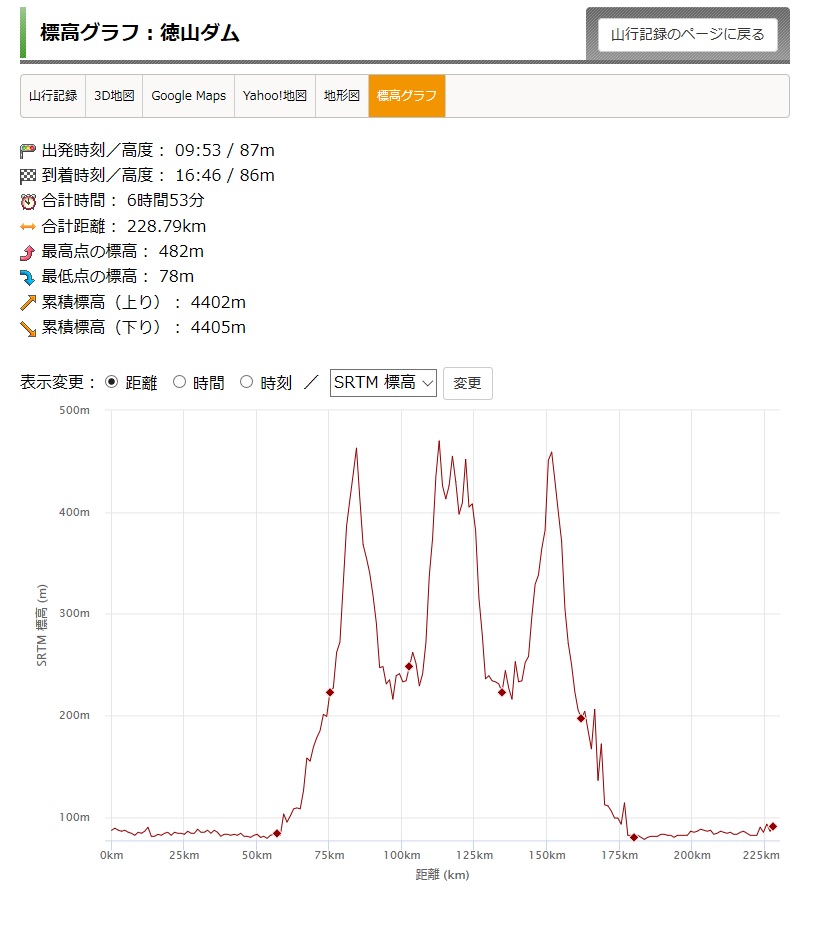Switch to the 山行記録 tab

pos(53,96)
